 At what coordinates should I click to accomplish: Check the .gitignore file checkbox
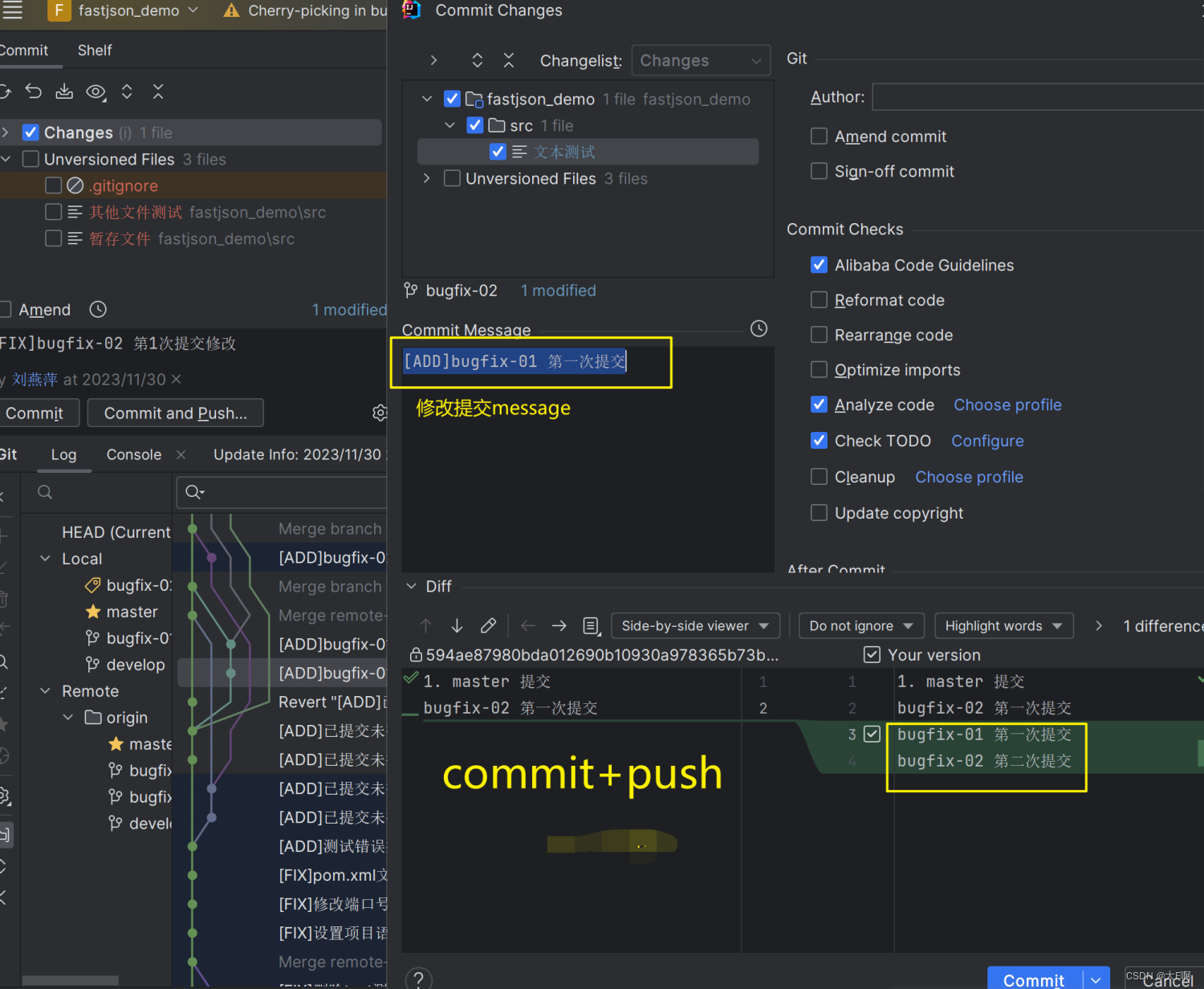click(54, 185)
